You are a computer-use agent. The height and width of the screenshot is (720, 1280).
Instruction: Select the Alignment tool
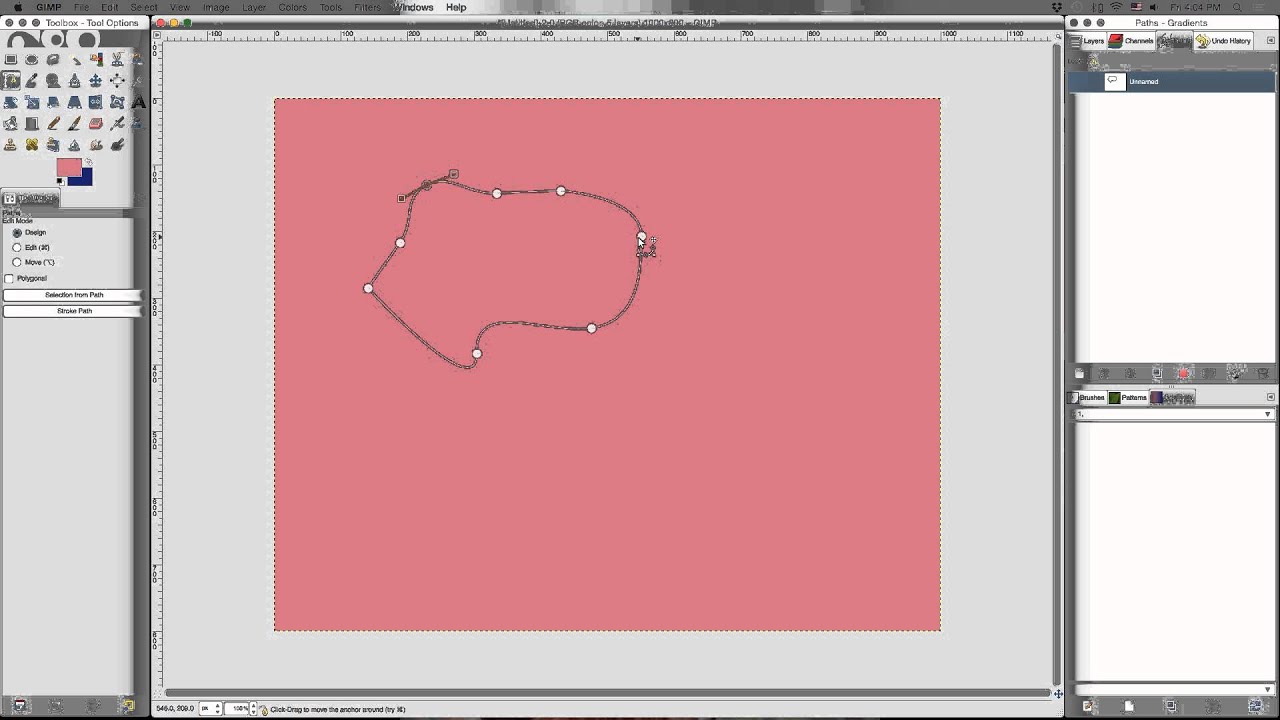pos(117,81)
